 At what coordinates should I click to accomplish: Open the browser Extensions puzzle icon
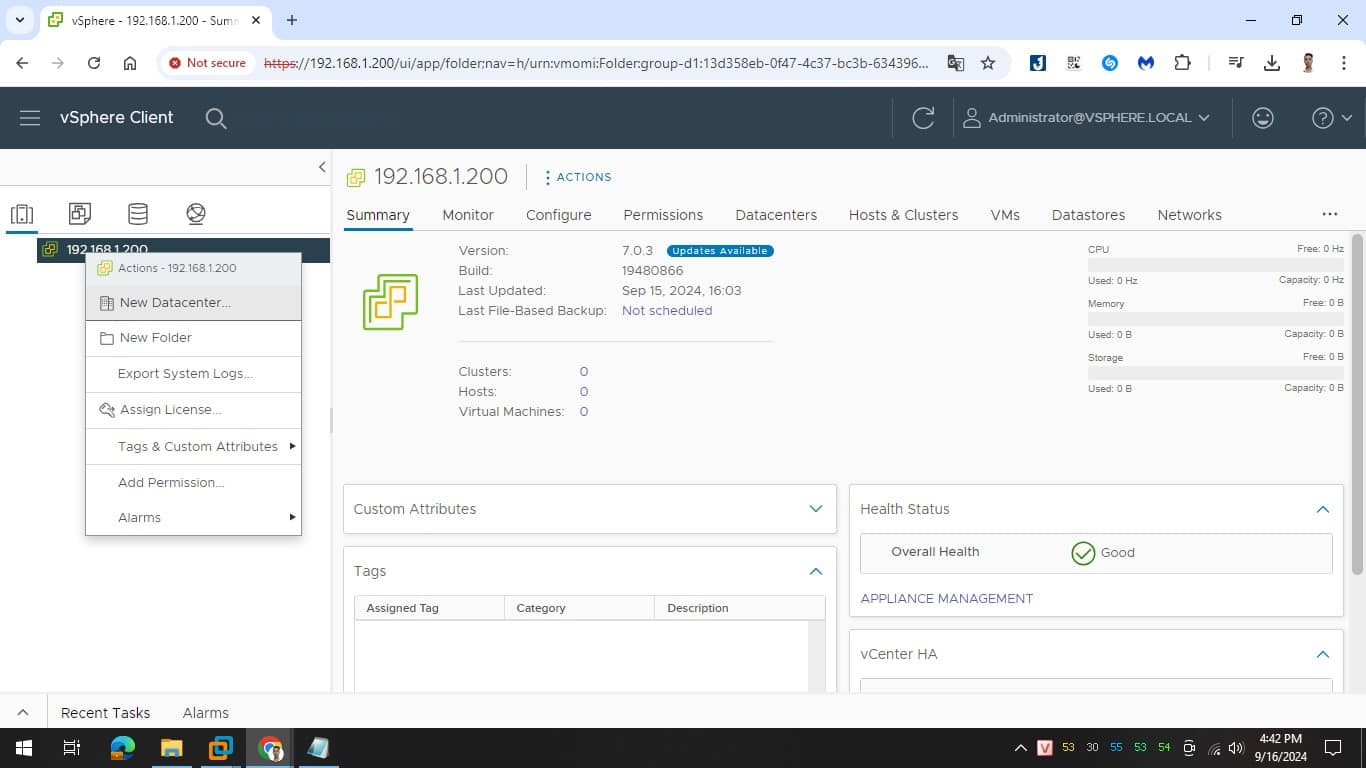(x=1182, y=63)
